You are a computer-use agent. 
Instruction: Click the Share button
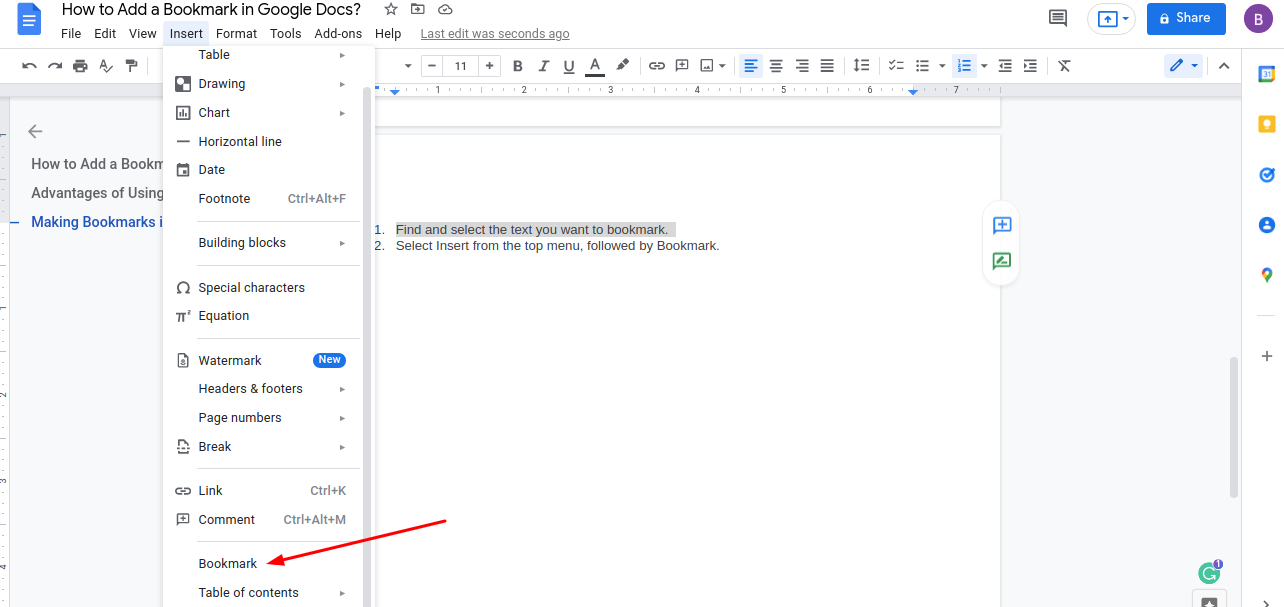pos(1186,18)
